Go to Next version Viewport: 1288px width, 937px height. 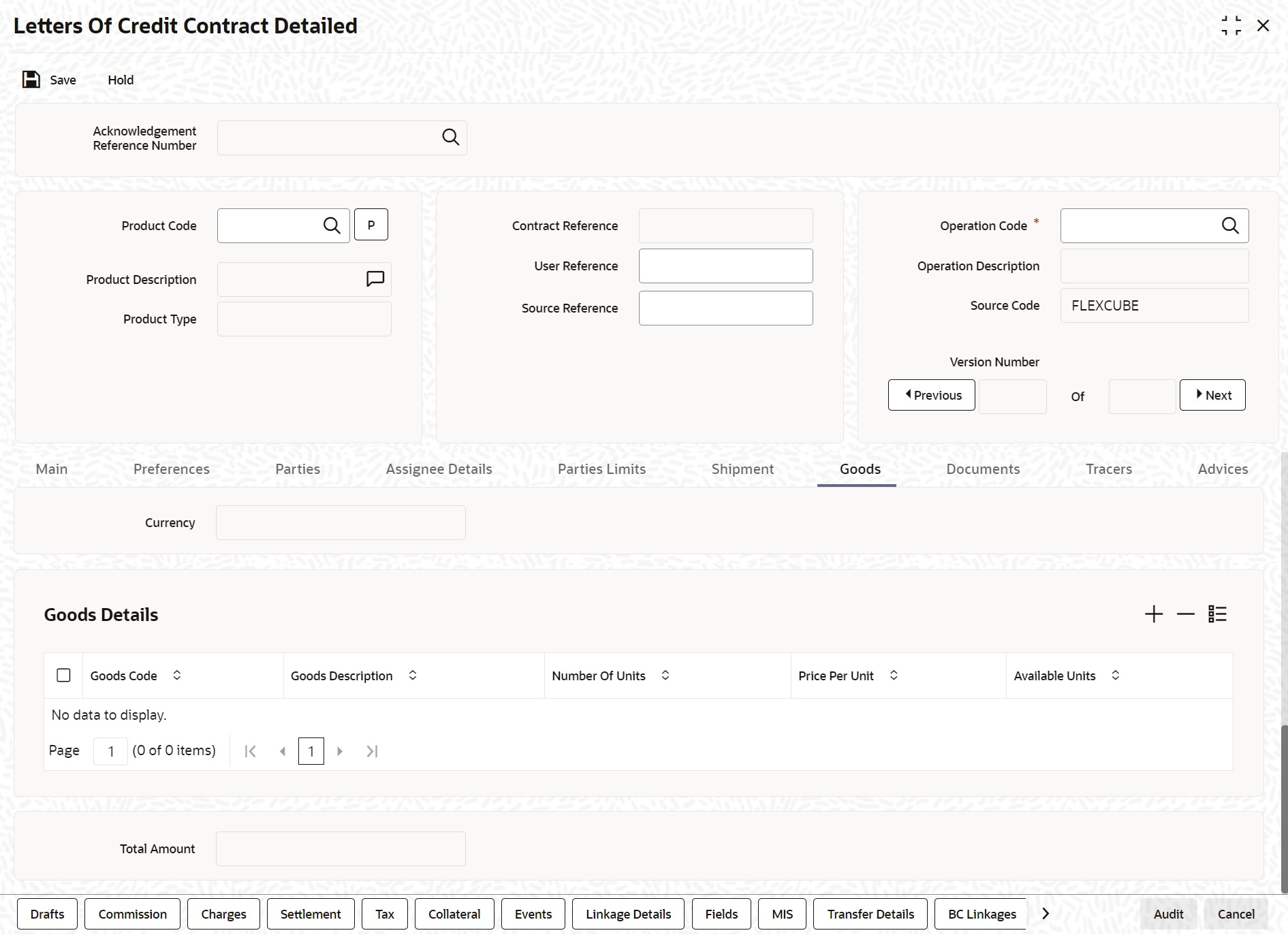tap(1212, 395)
